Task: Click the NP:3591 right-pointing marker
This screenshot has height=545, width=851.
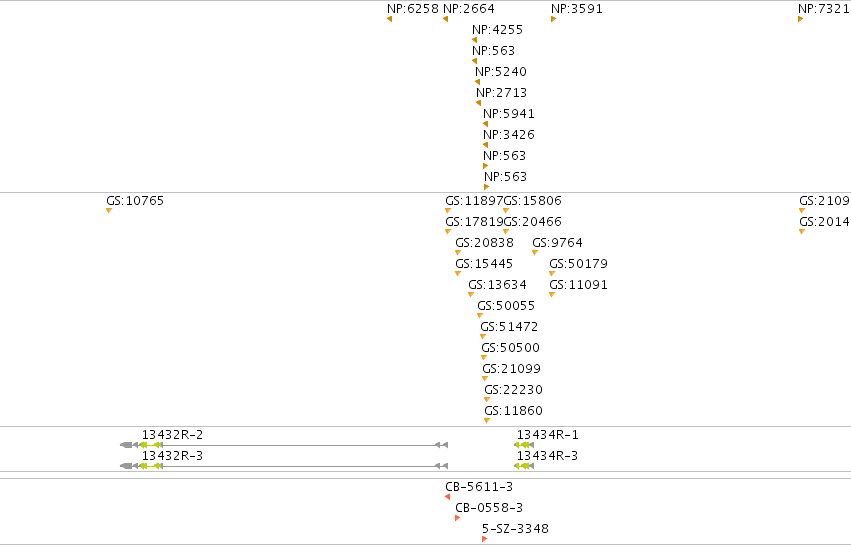Action: point(554,19)
